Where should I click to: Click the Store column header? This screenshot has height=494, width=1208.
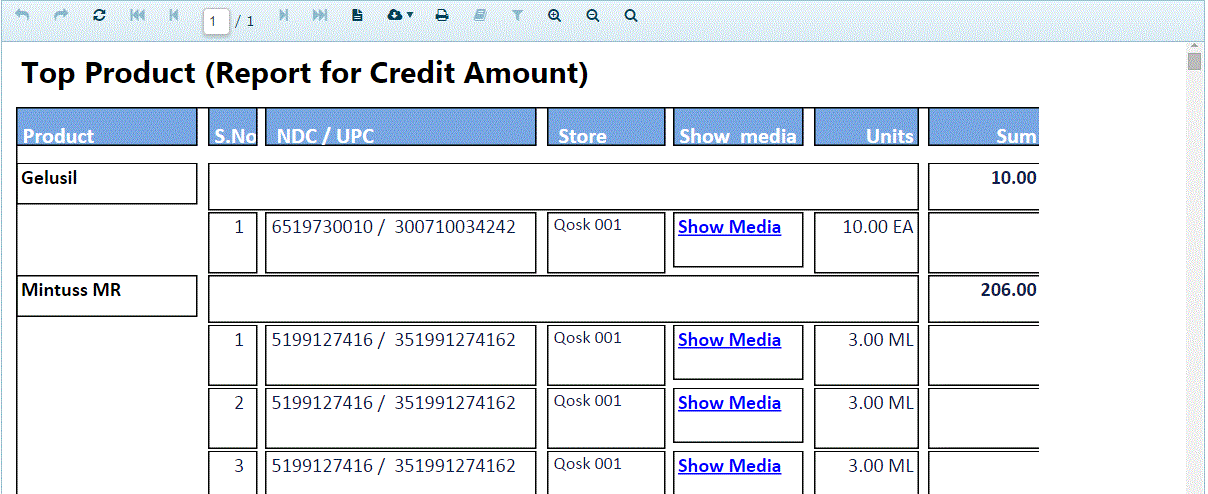click(x=606, y=127)
